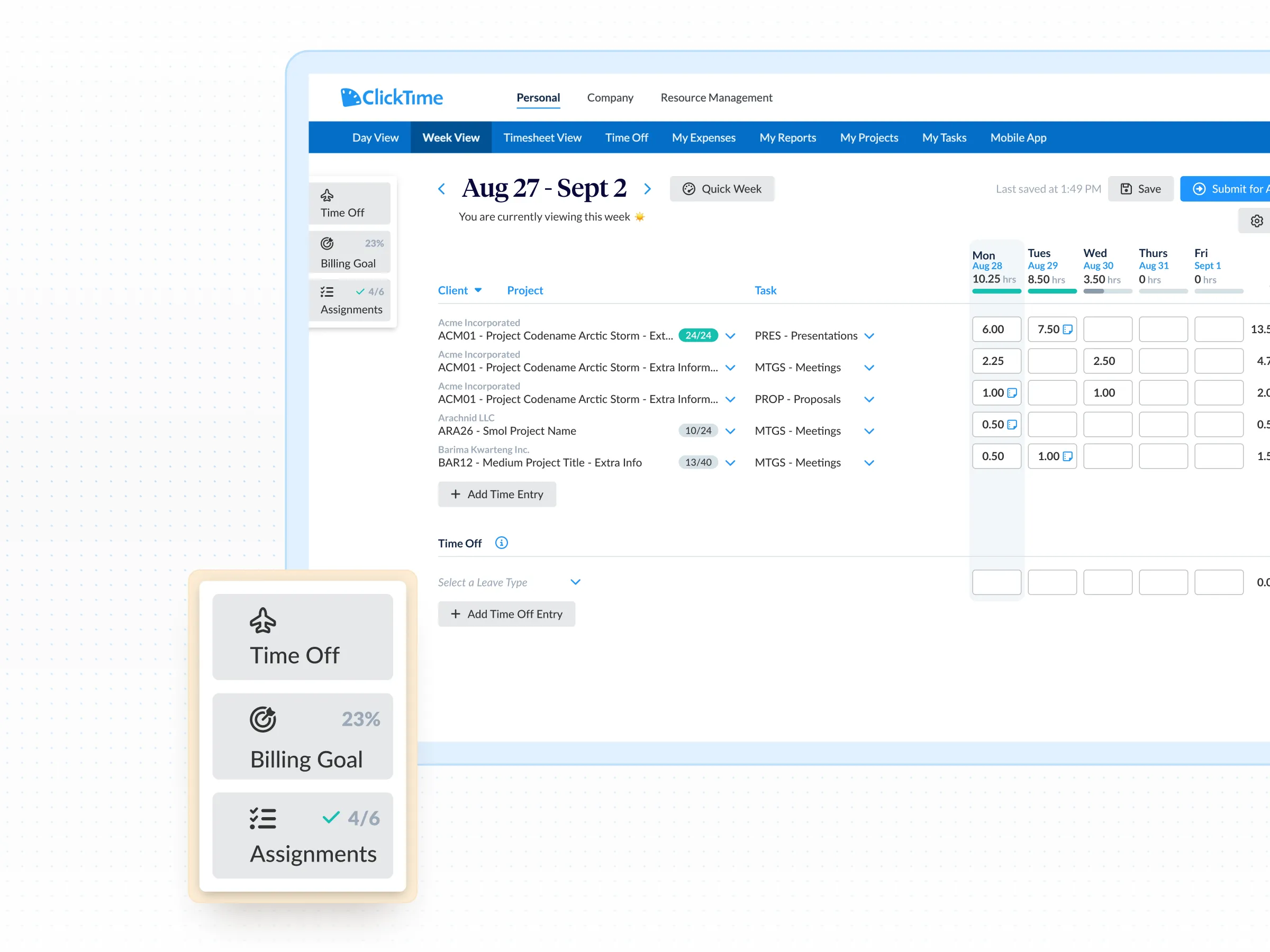Image resolution: width=1270 pixels, height=952 pixels.
Task: Open the large Assignments checklist card
Action: (x=303, y=835)
